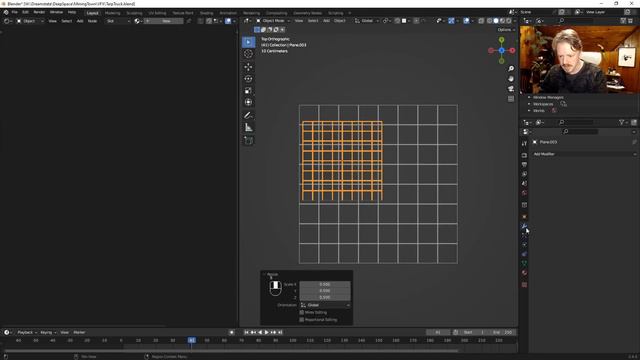640x360 pixels.
Task: Open the Tool properties tab
Action: click(524, 144)
